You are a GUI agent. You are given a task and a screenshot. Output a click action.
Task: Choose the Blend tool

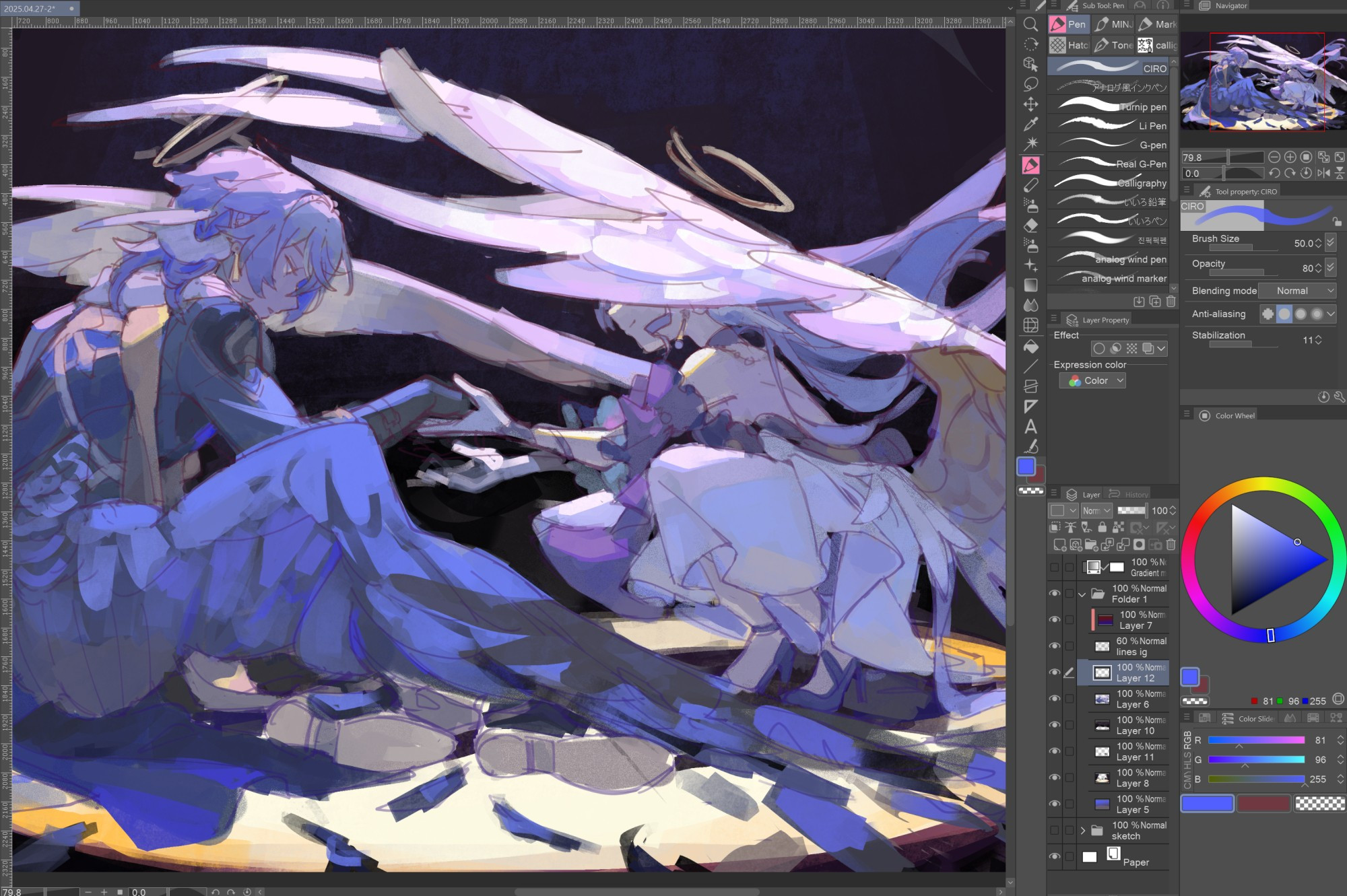click(1030, 305)
